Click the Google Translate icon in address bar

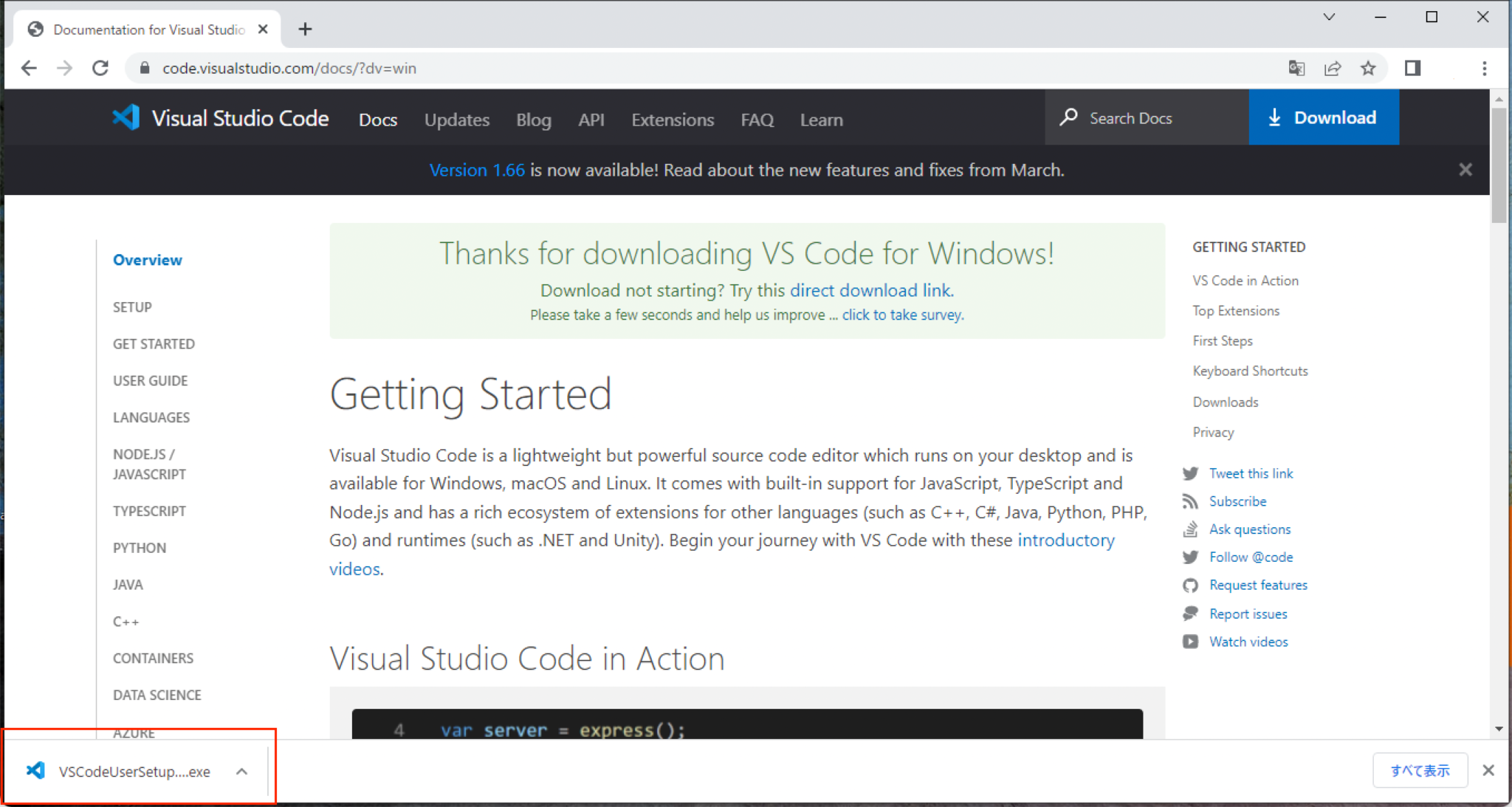click(x=1297, y=68)
